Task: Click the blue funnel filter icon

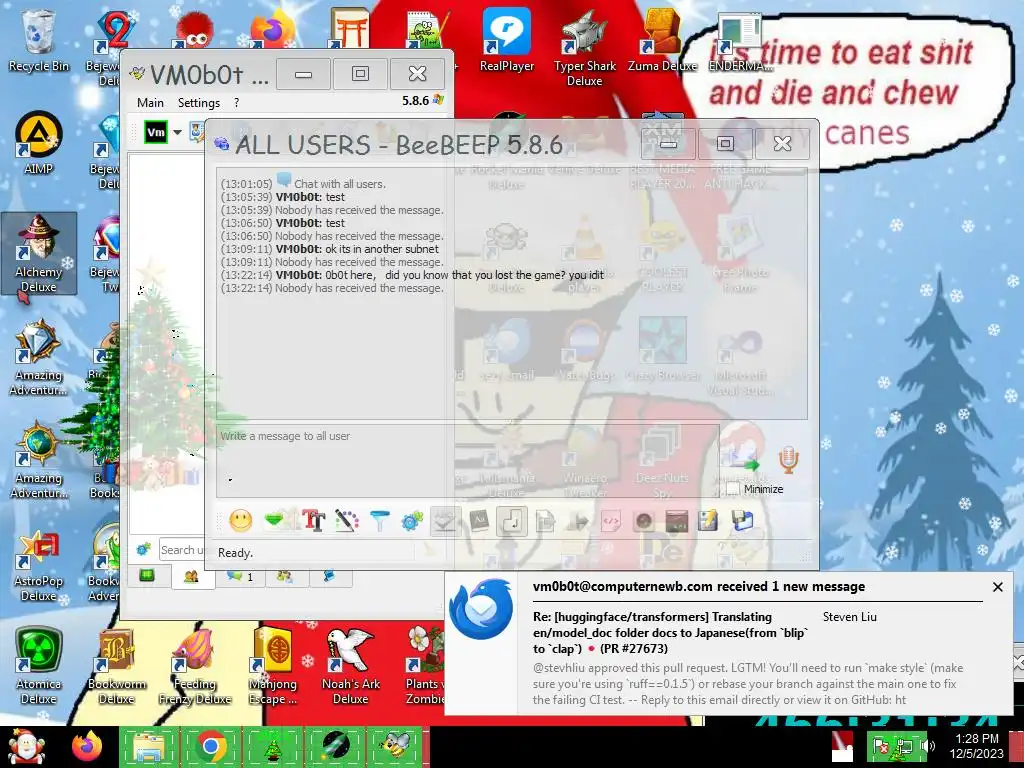Action: [x=379, y=521]
